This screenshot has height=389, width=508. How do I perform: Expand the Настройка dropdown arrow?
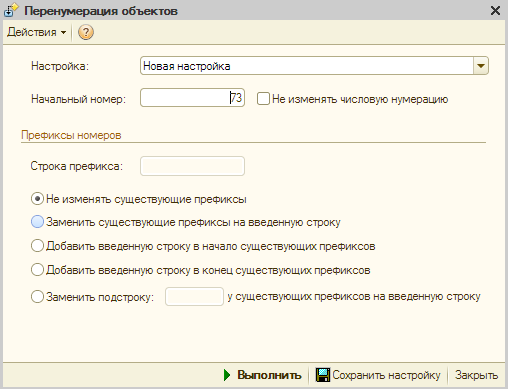click(x=481, y=66)
